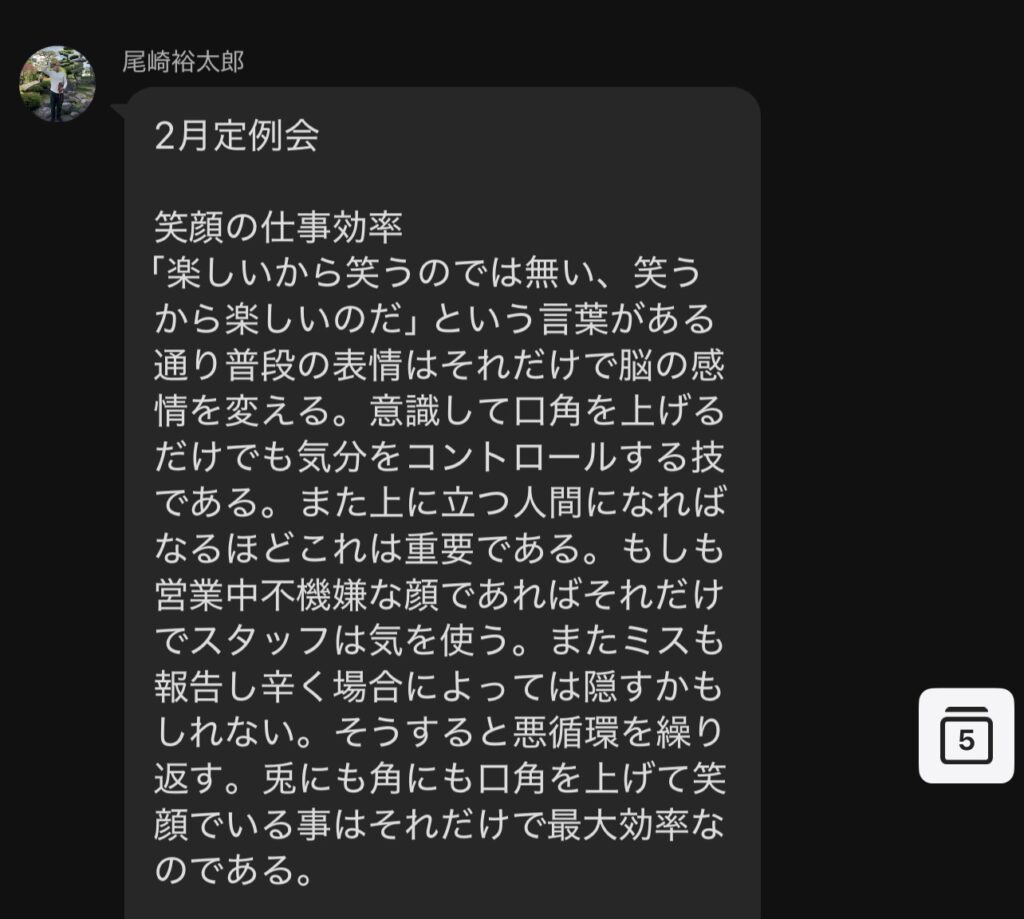Tap the line beginning 情を変える。意識して
The height and width of the screenshot is (919, 1024).
(440, 410)
